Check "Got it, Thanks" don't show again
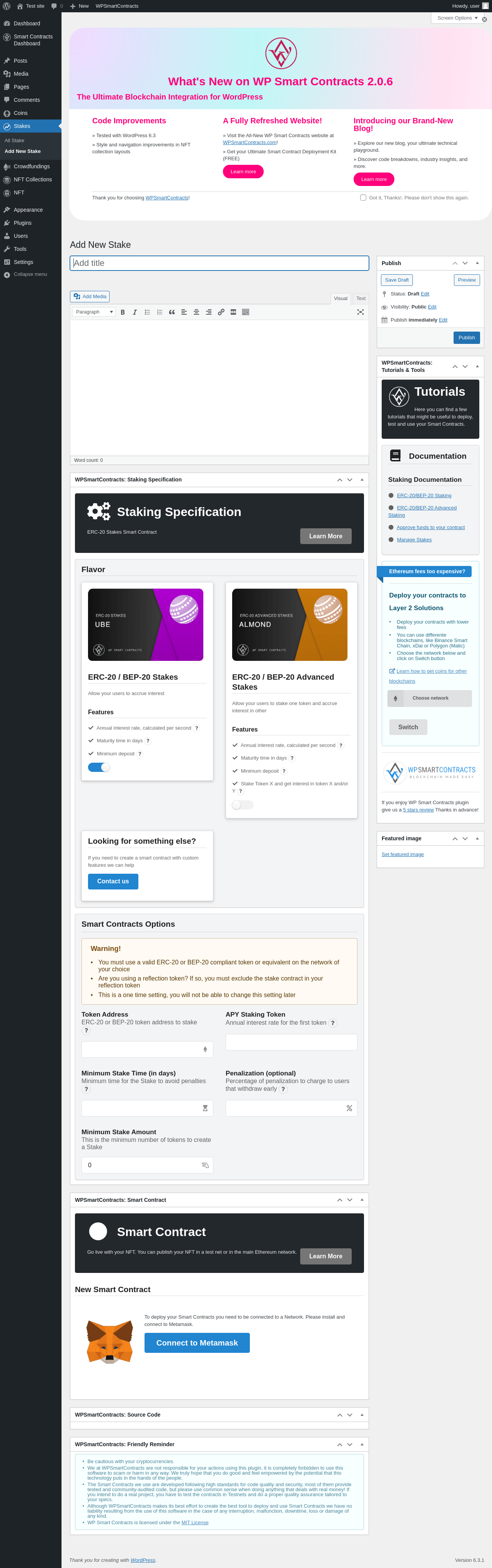492x1568 pixels. click(363, 198)
